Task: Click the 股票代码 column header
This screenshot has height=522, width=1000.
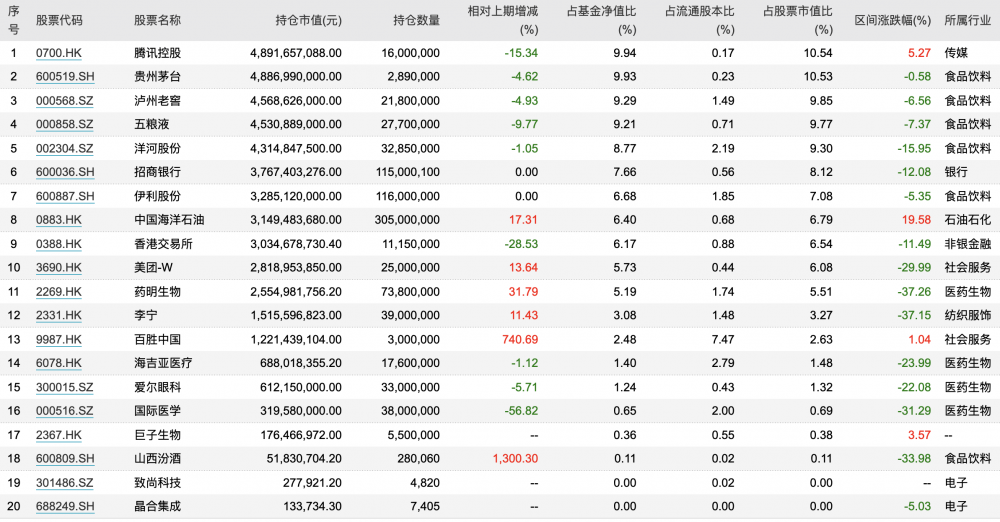Action: tap(59, 20)
